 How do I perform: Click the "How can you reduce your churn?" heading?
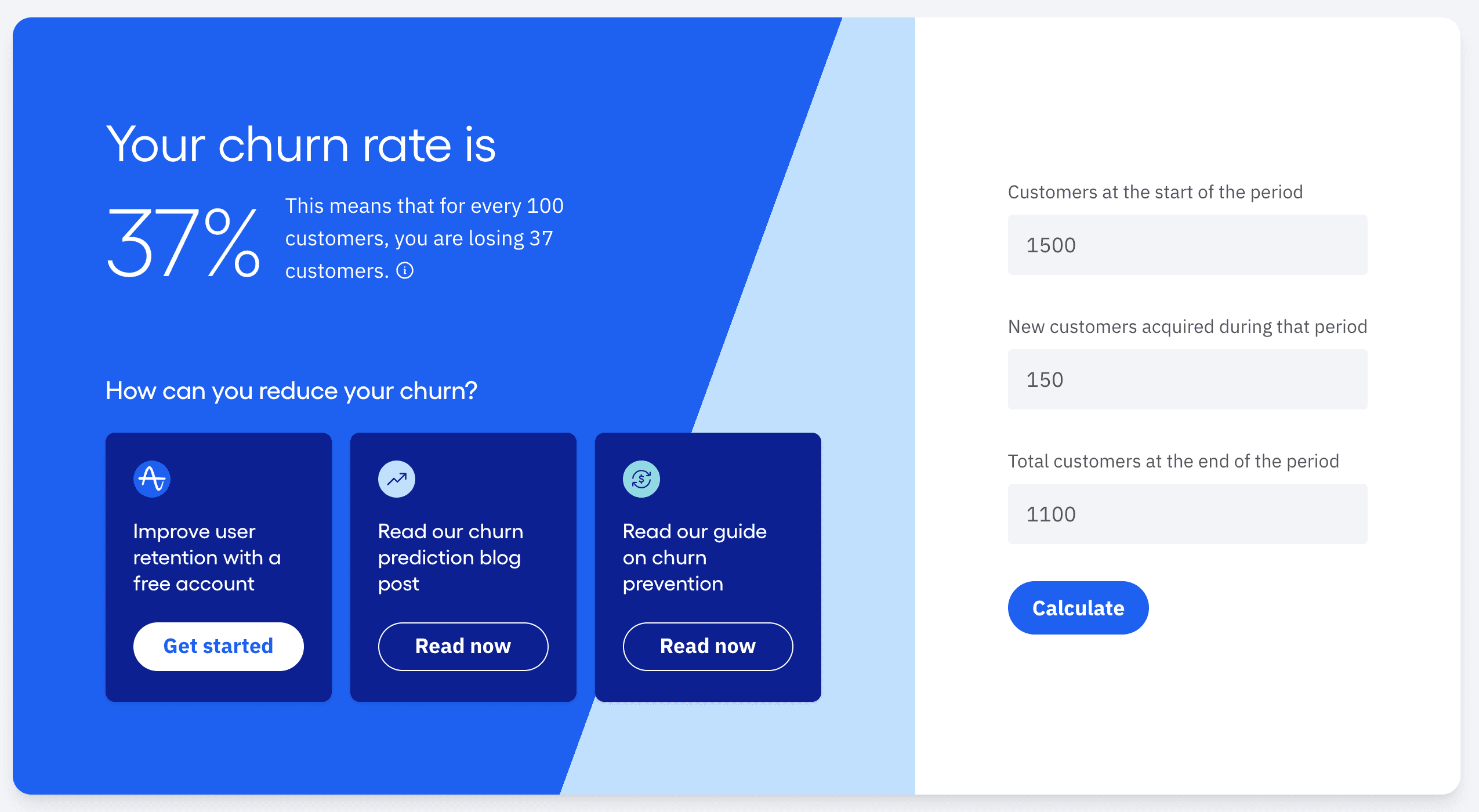[291, 391]
